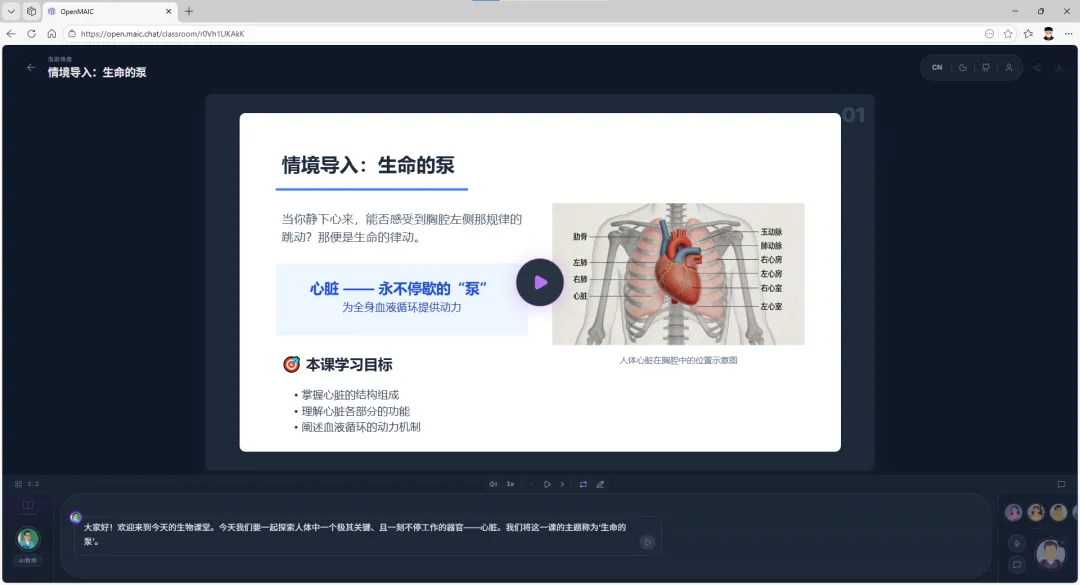Click the teacher's speech bubble text
The height and width of the screenshot is (585, 1080).
[355, 534]
